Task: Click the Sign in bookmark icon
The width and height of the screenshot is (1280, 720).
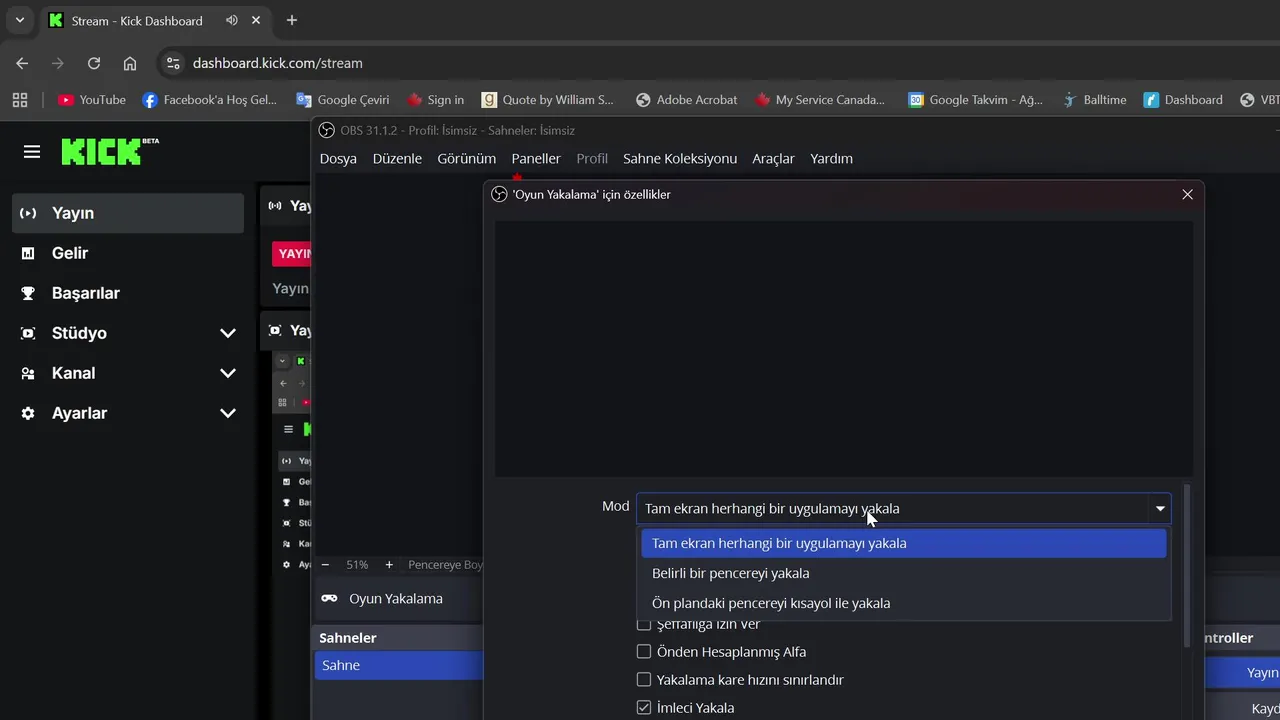Action: point(415,100)
